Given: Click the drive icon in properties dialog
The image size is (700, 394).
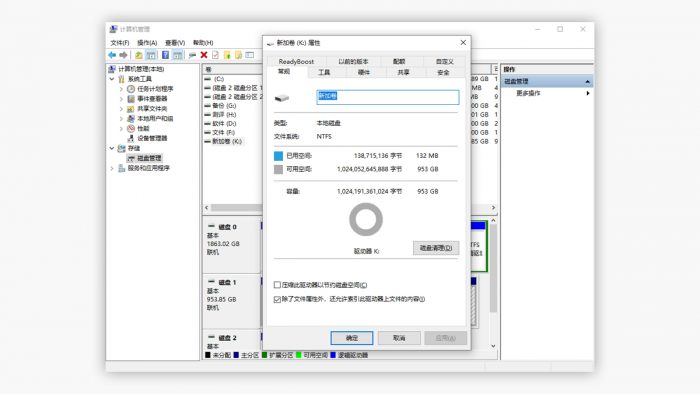Looking at the screenshot, I should (x=282, y=98).
